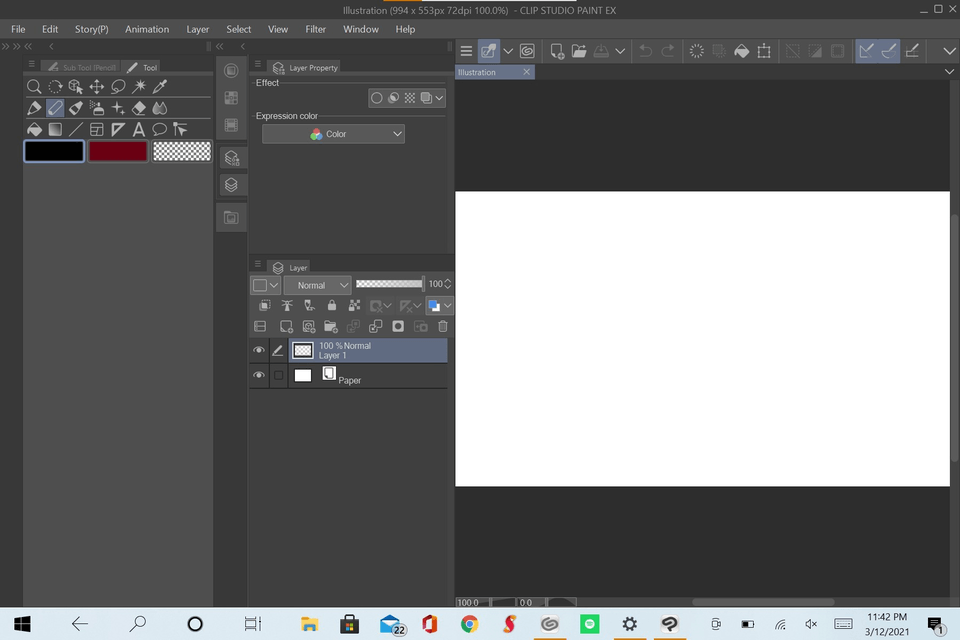Select the Lasso selection tool

coord(118,86)
